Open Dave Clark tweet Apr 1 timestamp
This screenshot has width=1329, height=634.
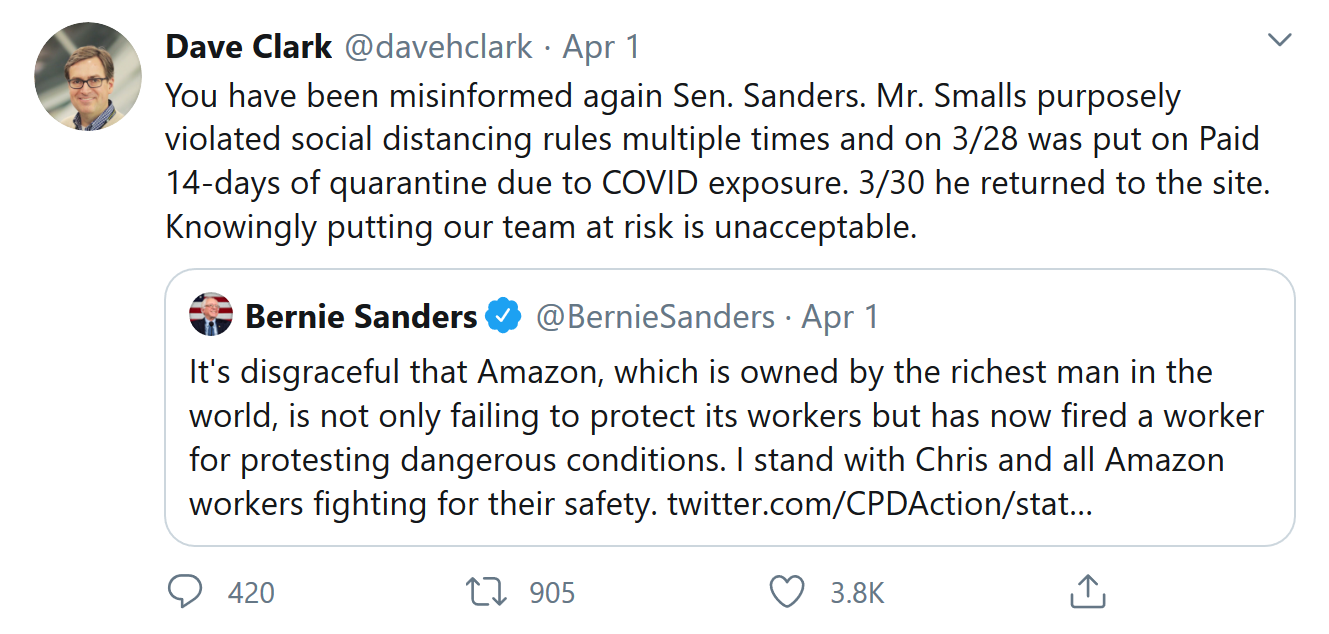pos(601,47)
